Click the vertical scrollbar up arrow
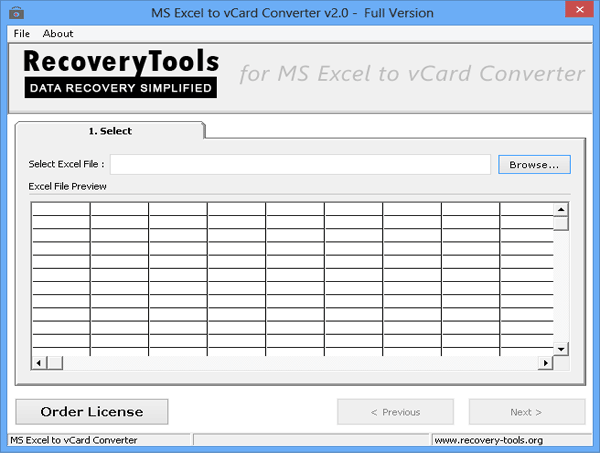Viewport: 600px width, 453px height. 561,209
